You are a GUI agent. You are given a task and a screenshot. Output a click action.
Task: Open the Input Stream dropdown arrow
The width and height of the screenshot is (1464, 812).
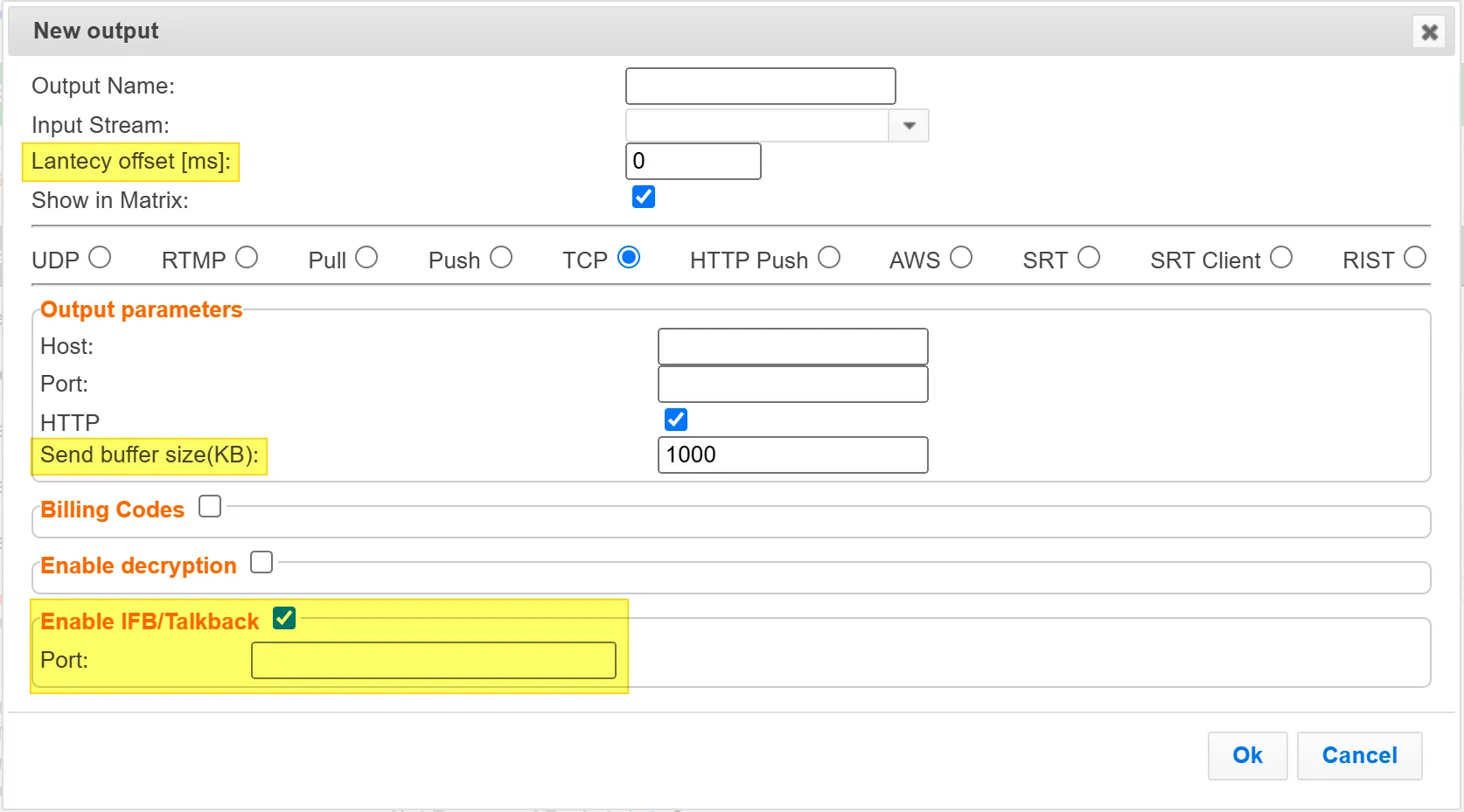pyautogui.click(x=909, y=126)
